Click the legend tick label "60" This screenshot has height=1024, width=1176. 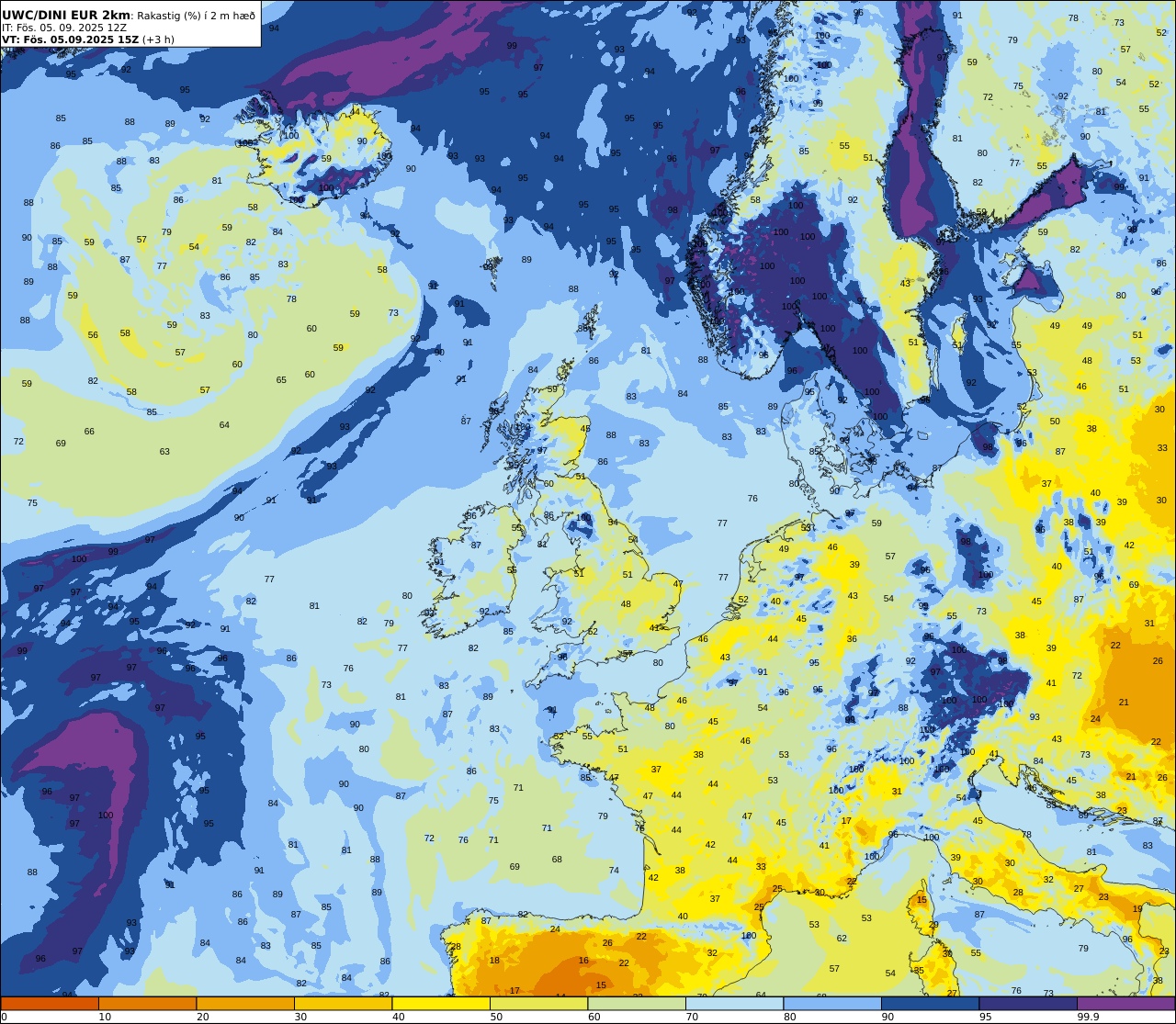(x=594, y=1017)
